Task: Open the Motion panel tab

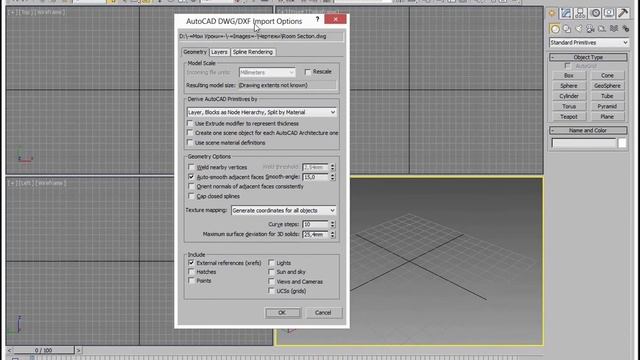Action: [595, 13]
